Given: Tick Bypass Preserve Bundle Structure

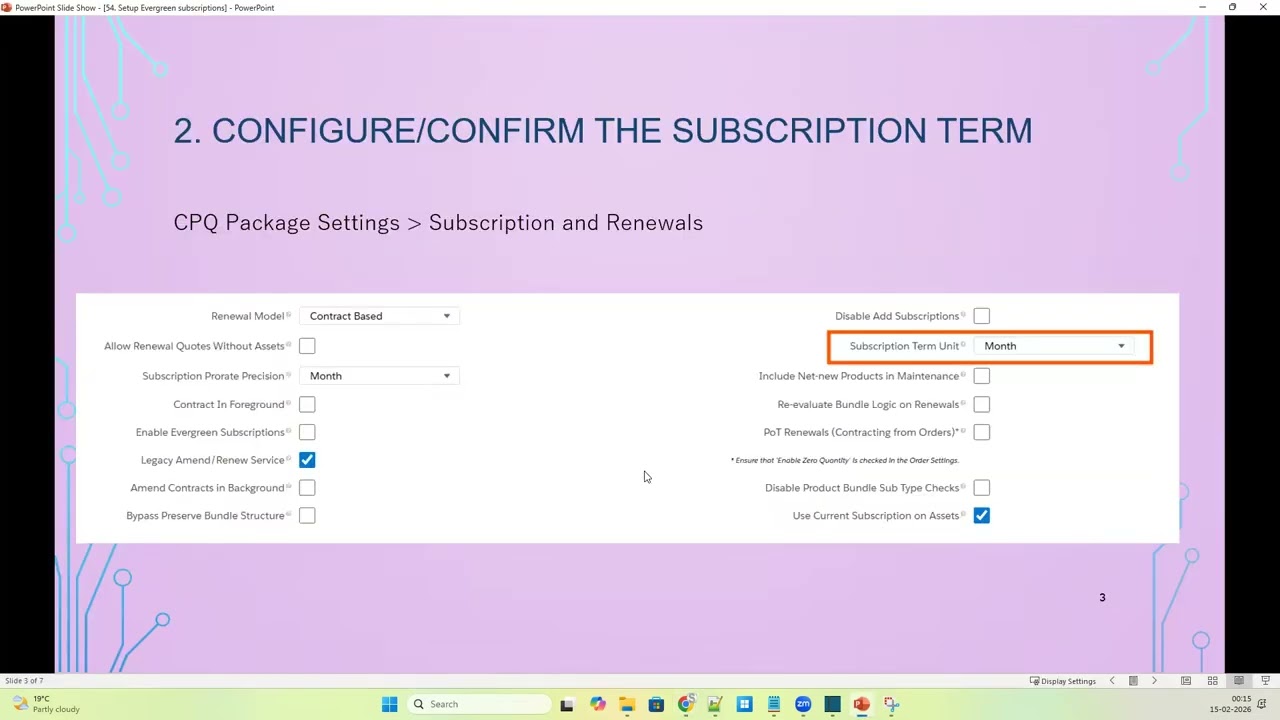Looking at the screenshot, I should pyautogui.click(x=307, y=516).
